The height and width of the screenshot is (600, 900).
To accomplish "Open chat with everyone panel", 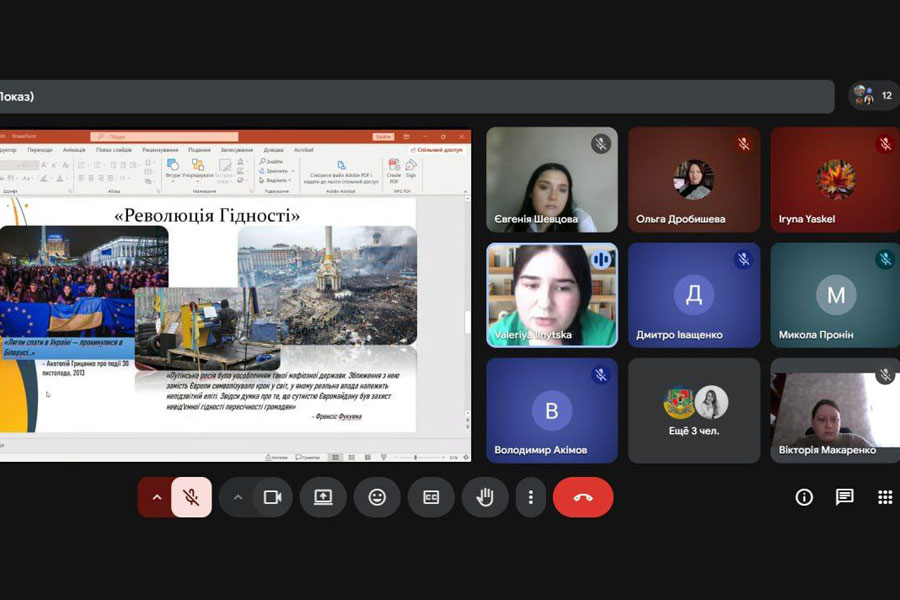I will click(x=844, y=497).
